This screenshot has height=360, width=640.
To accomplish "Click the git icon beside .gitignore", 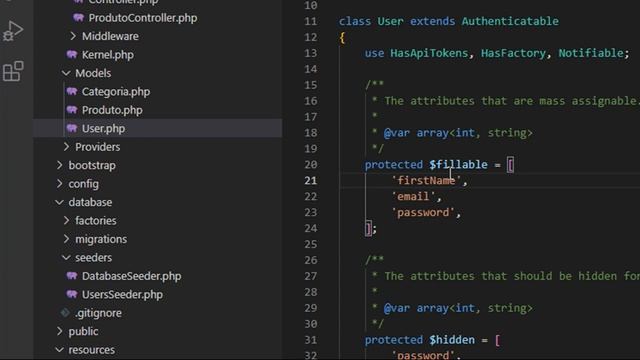I will (65, 313).
